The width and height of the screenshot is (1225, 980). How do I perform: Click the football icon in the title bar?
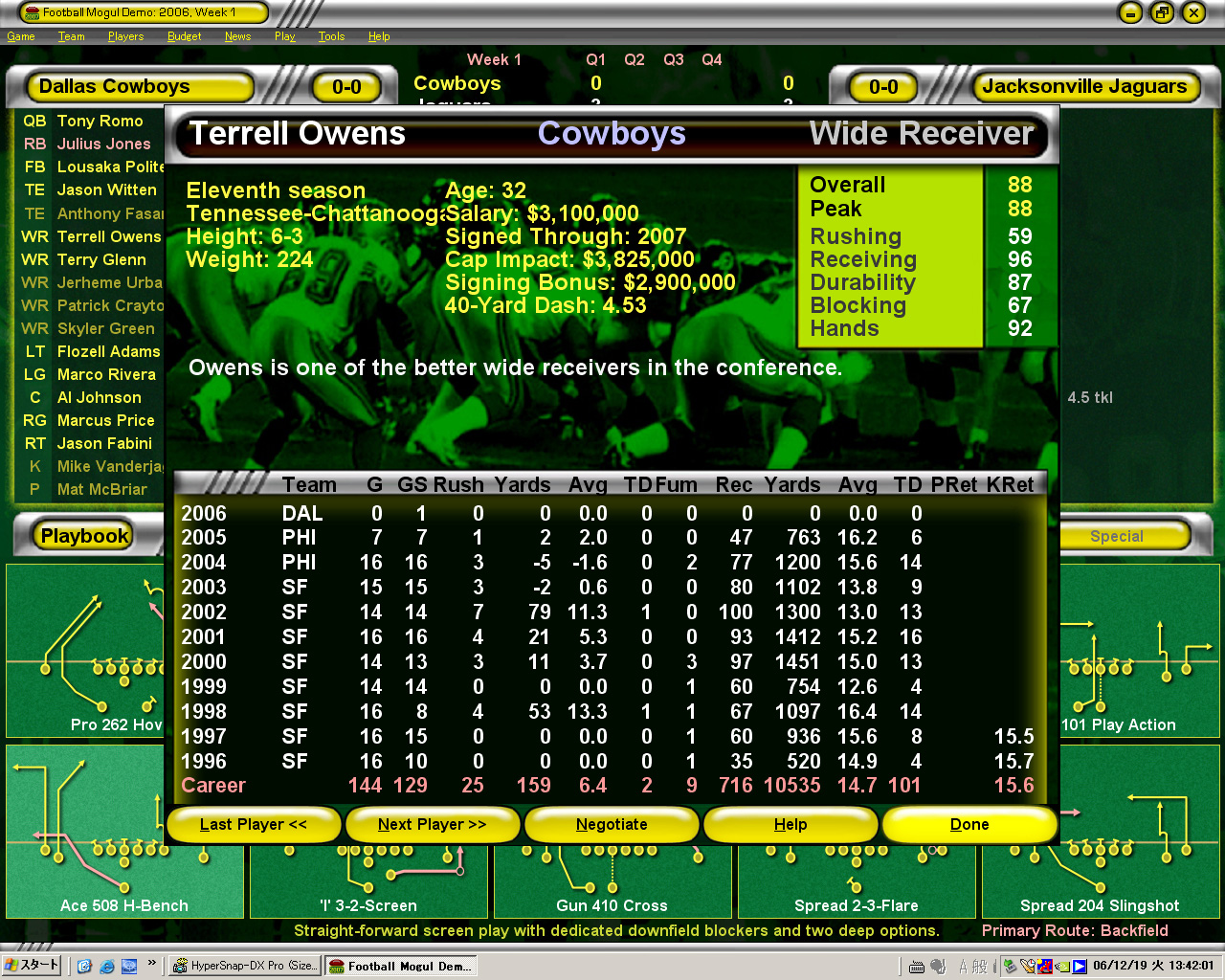point(31,12)
